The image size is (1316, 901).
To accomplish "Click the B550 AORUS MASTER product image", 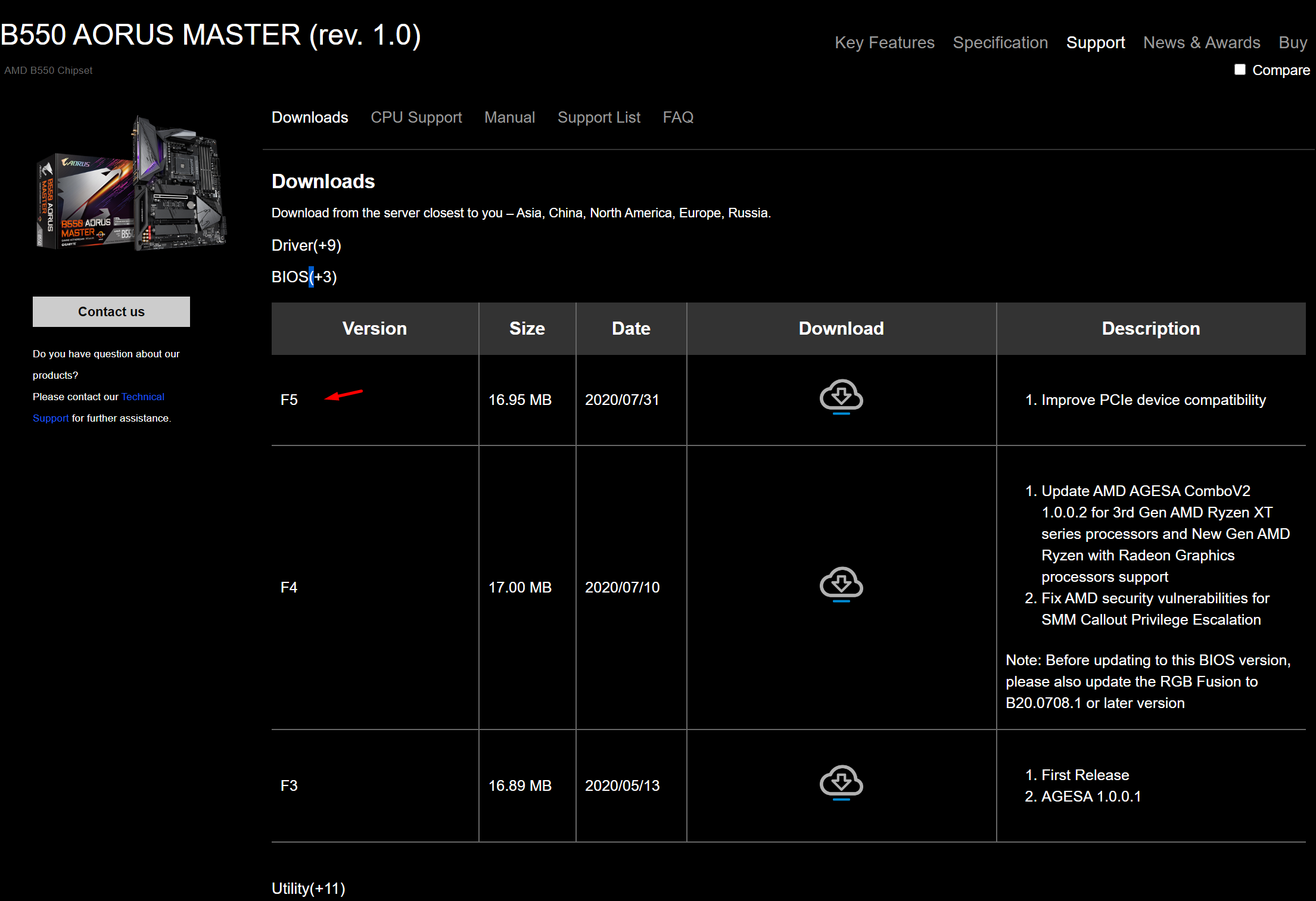I will click(132, 183).
